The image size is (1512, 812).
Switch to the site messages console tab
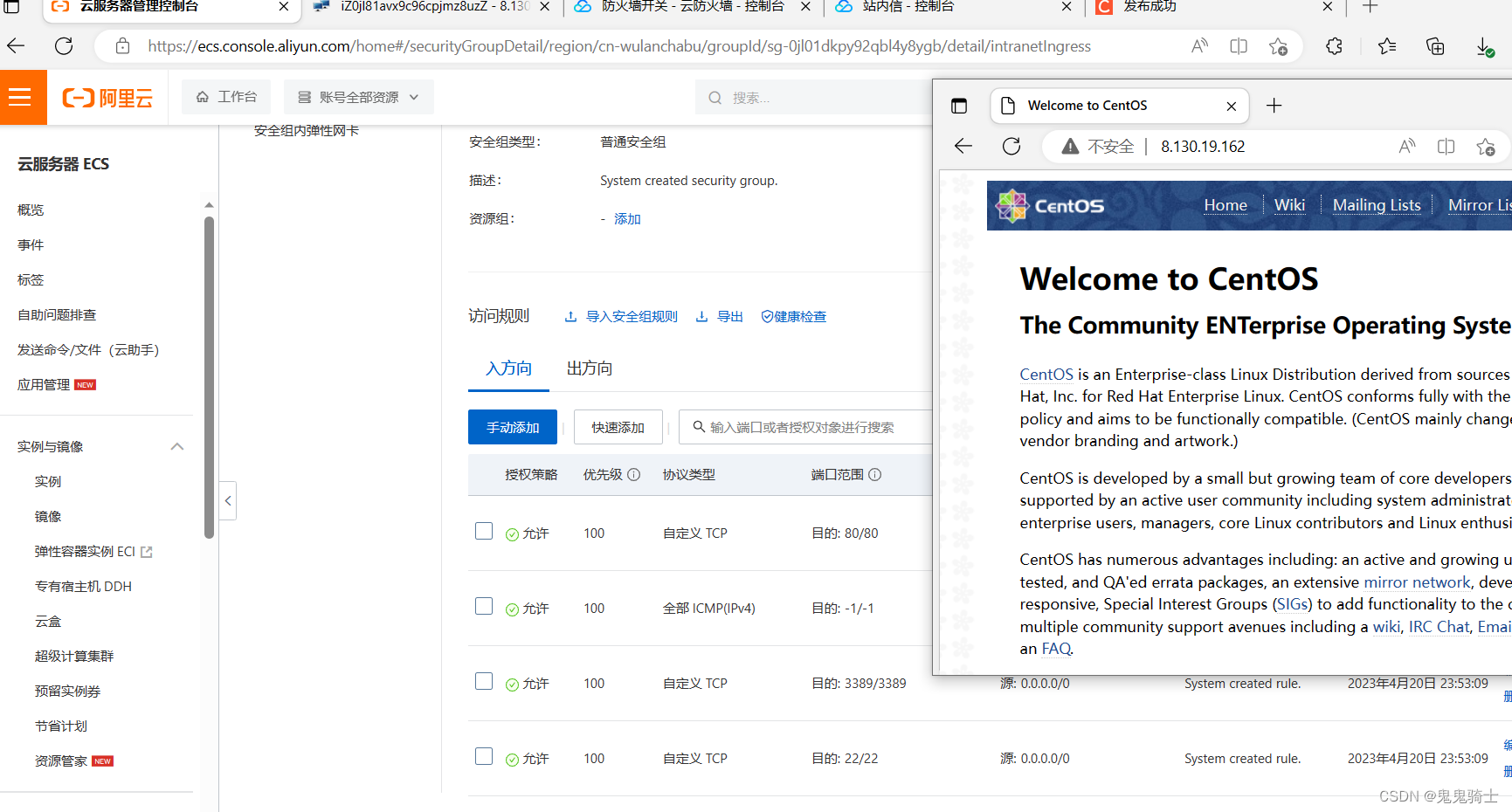[952, 7]
